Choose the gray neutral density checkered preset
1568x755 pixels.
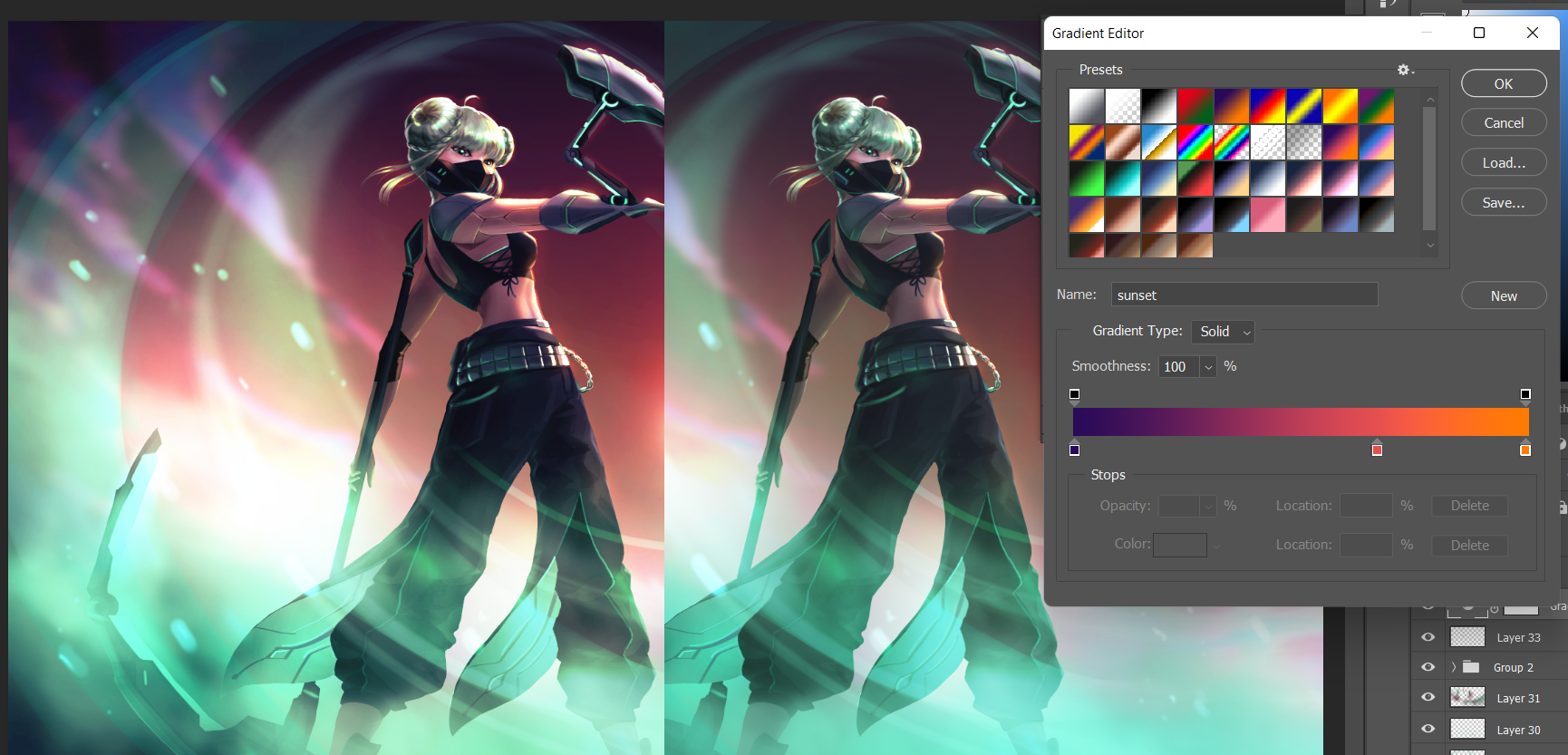click(x=1304, y=142)
